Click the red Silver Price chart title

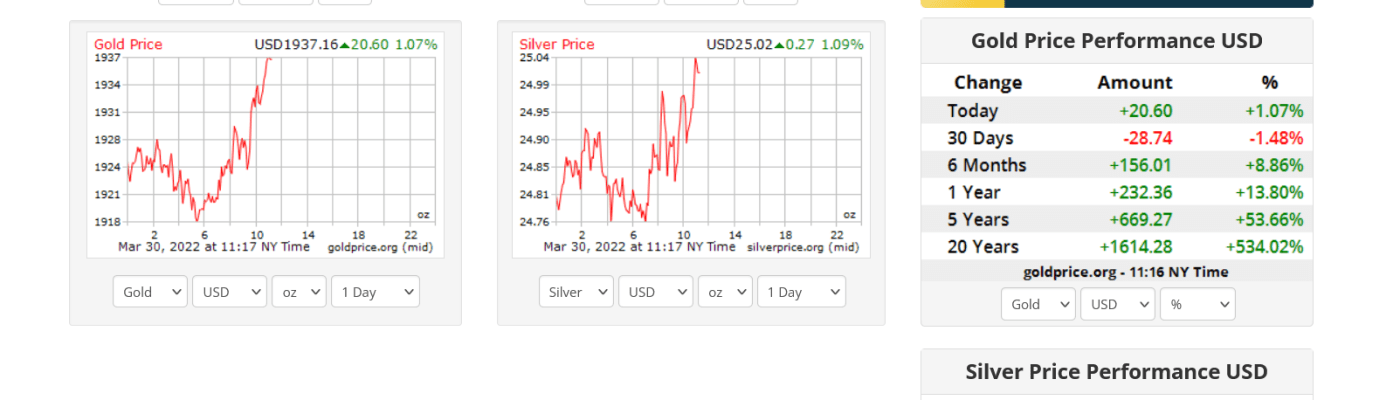(x=557, y=45)
